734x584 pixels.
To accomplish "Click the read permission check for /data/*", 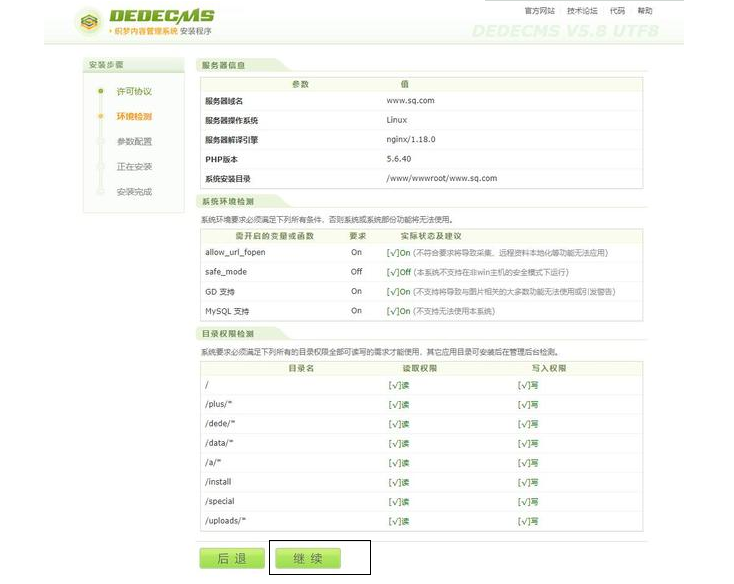I will (x=399, y=444).
